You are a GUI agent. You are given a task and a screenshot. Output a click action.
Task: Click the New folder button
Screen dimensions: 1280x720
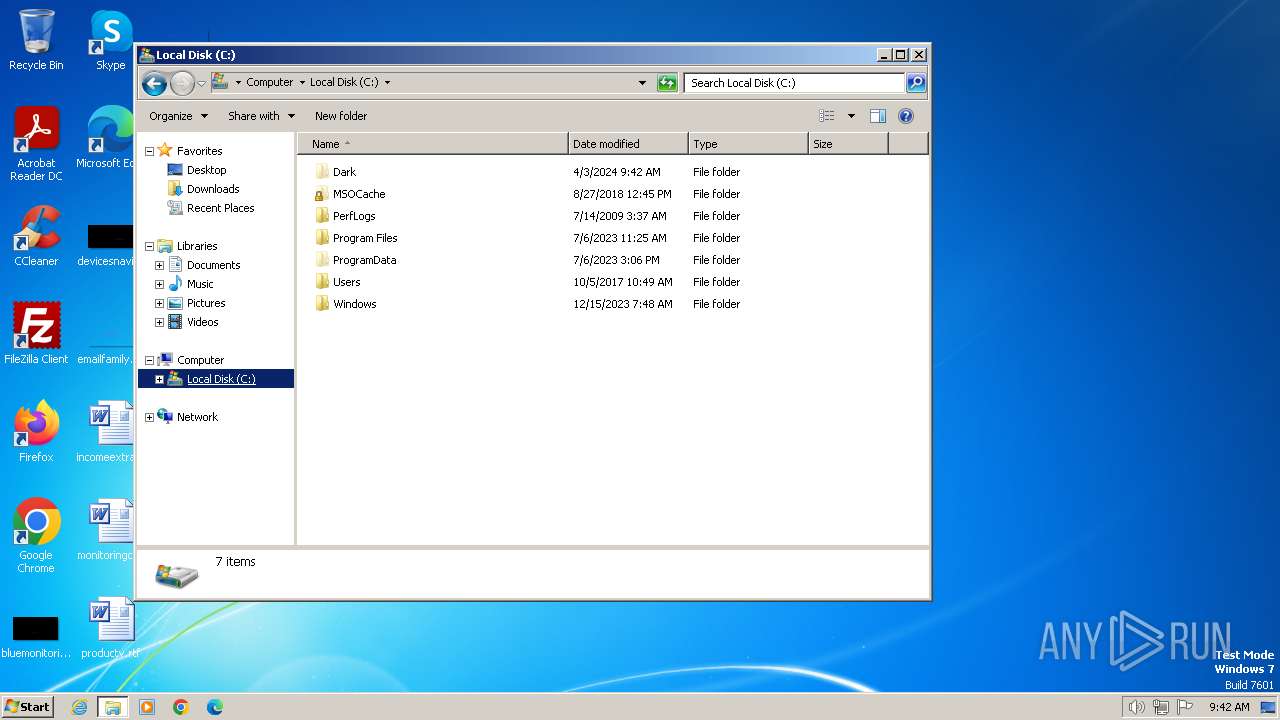(341, 116)
